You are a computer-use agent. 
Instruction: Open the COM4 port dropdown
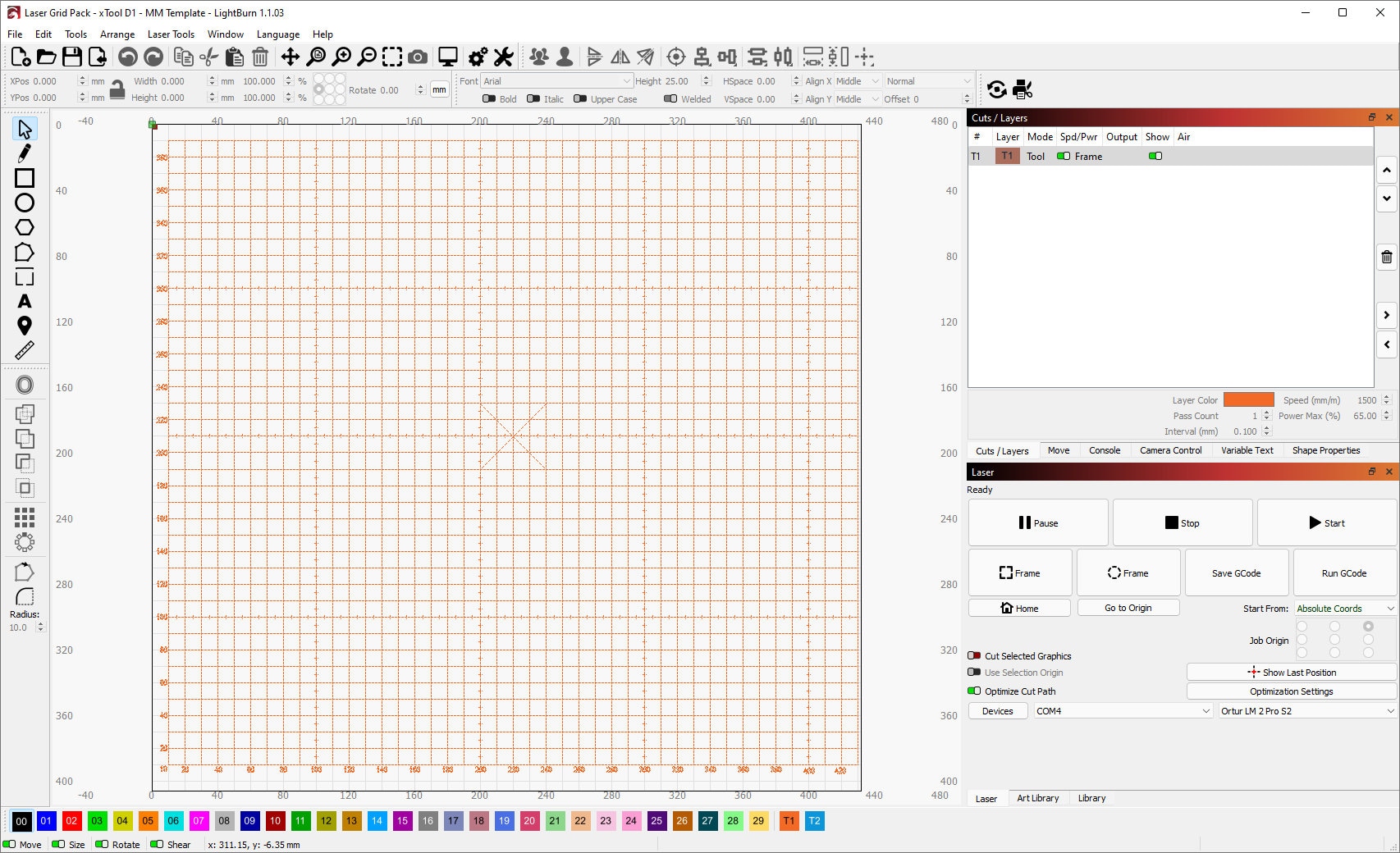pos(1122,710)
